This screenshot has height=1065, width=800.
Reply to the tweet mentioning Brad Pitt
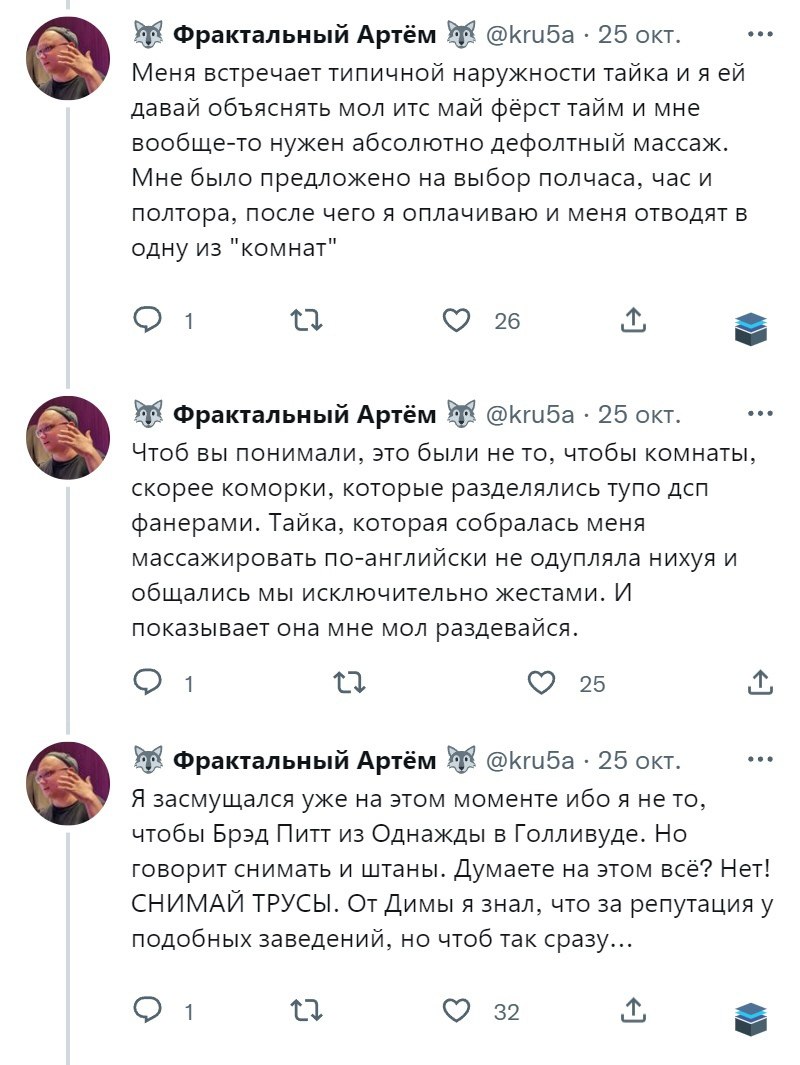[148, 1010]
